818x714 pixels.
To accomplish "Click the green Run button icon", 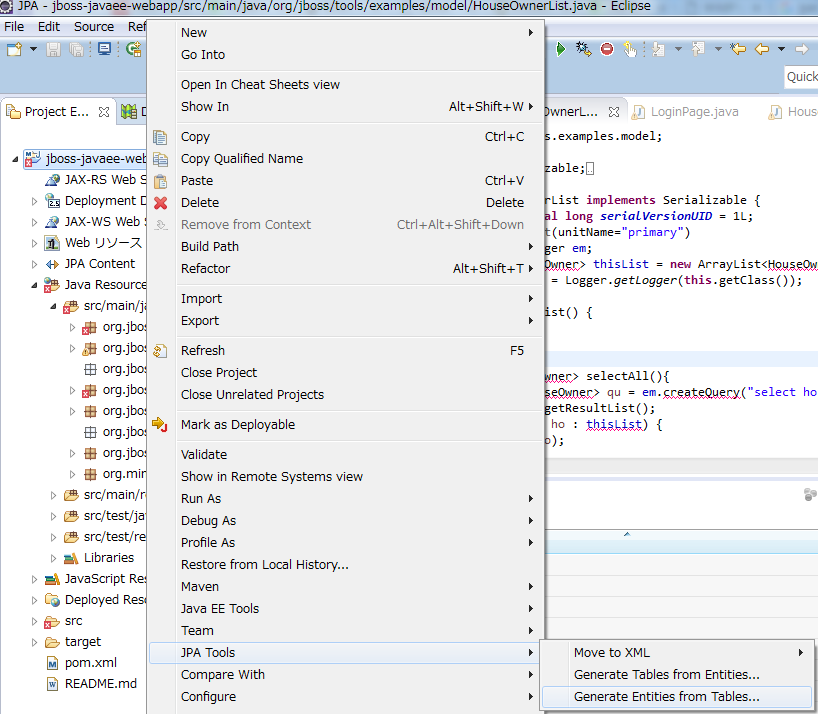I will click(561, 49).
